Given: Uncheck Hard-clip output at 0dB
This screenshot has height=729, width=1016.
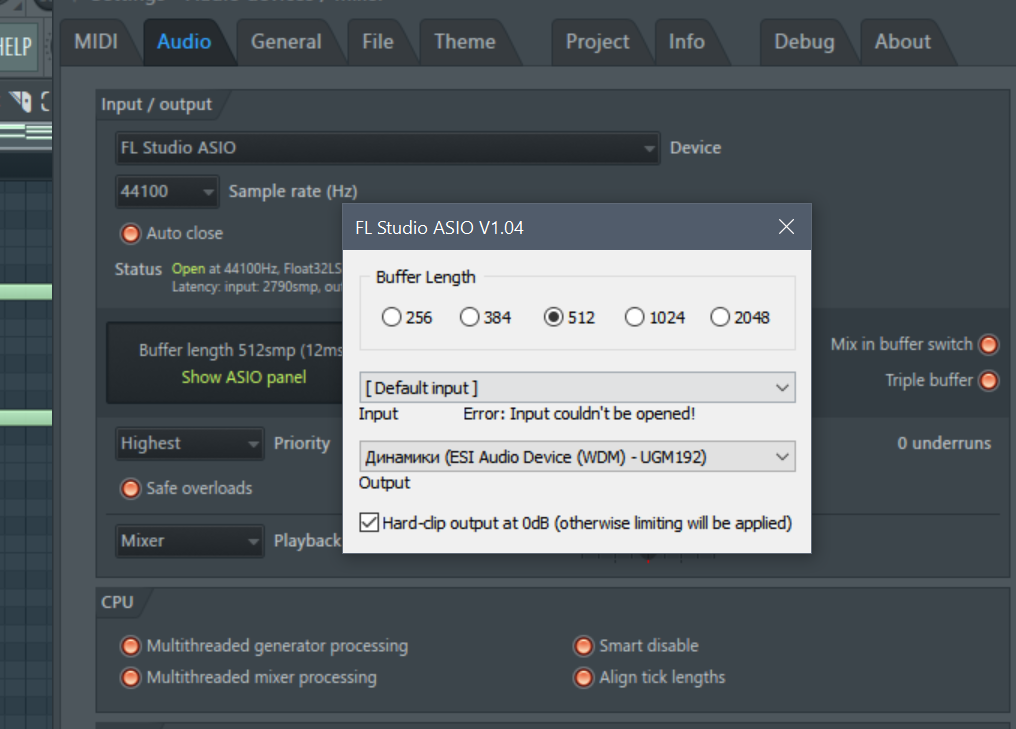Looking at the screenshot, I should pyautogui.click(x=369, y=522).
